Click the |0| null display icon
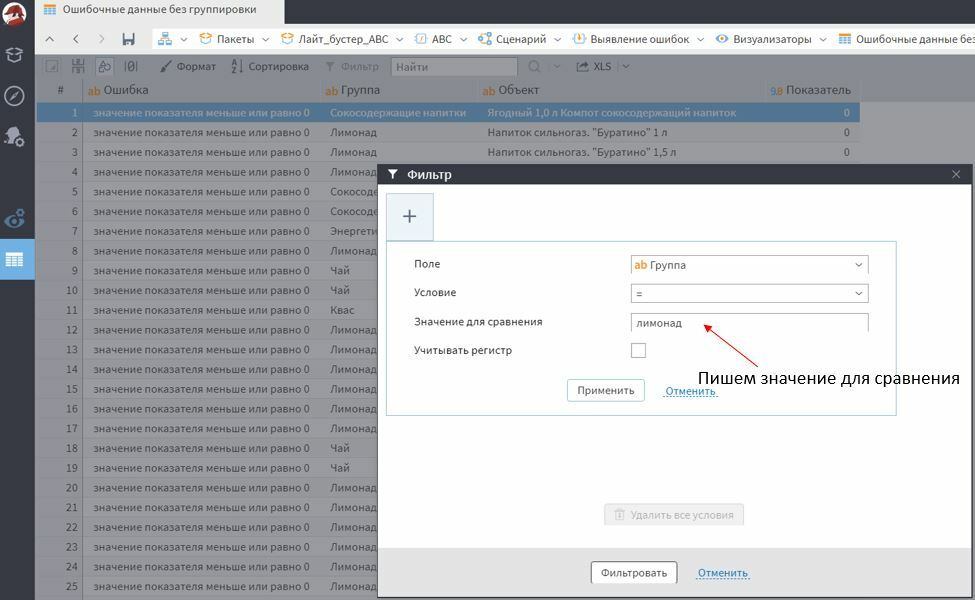The image size is (975, 600). pyautogui.click(x=131, y=66)
